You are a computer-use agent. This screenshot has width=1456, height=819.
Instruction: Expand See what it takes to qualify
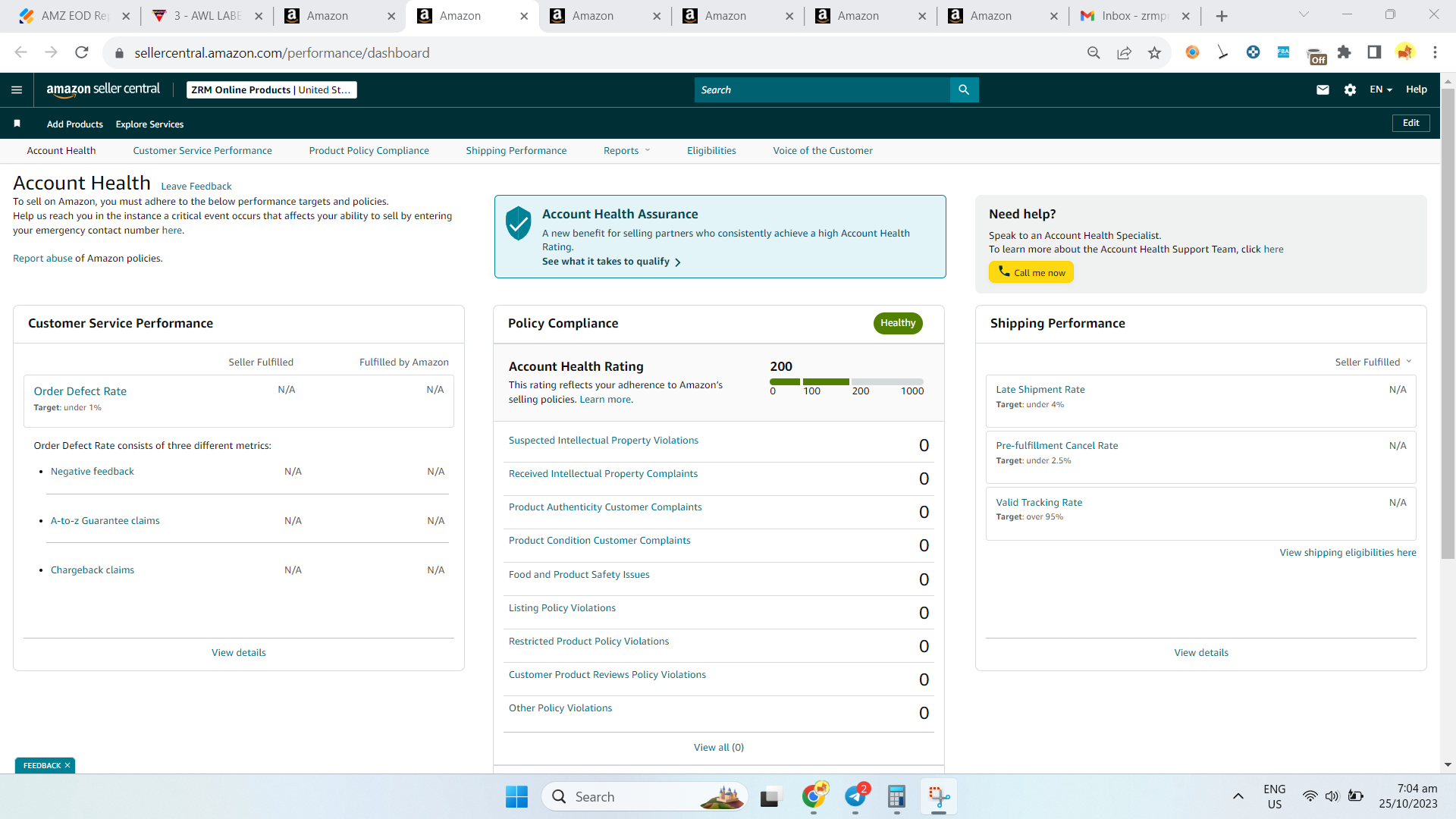(x=611, y=262)
